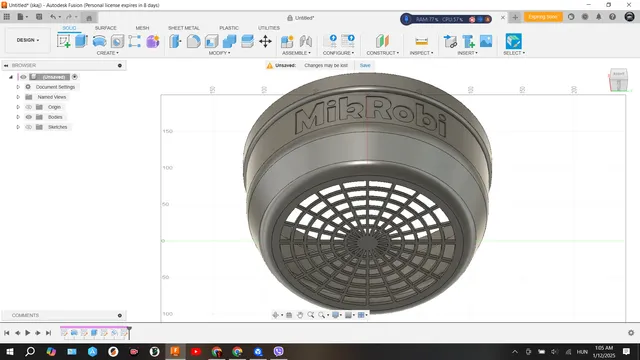
Task: Click the Insert Canvas image icon
Action: (486, 41)
